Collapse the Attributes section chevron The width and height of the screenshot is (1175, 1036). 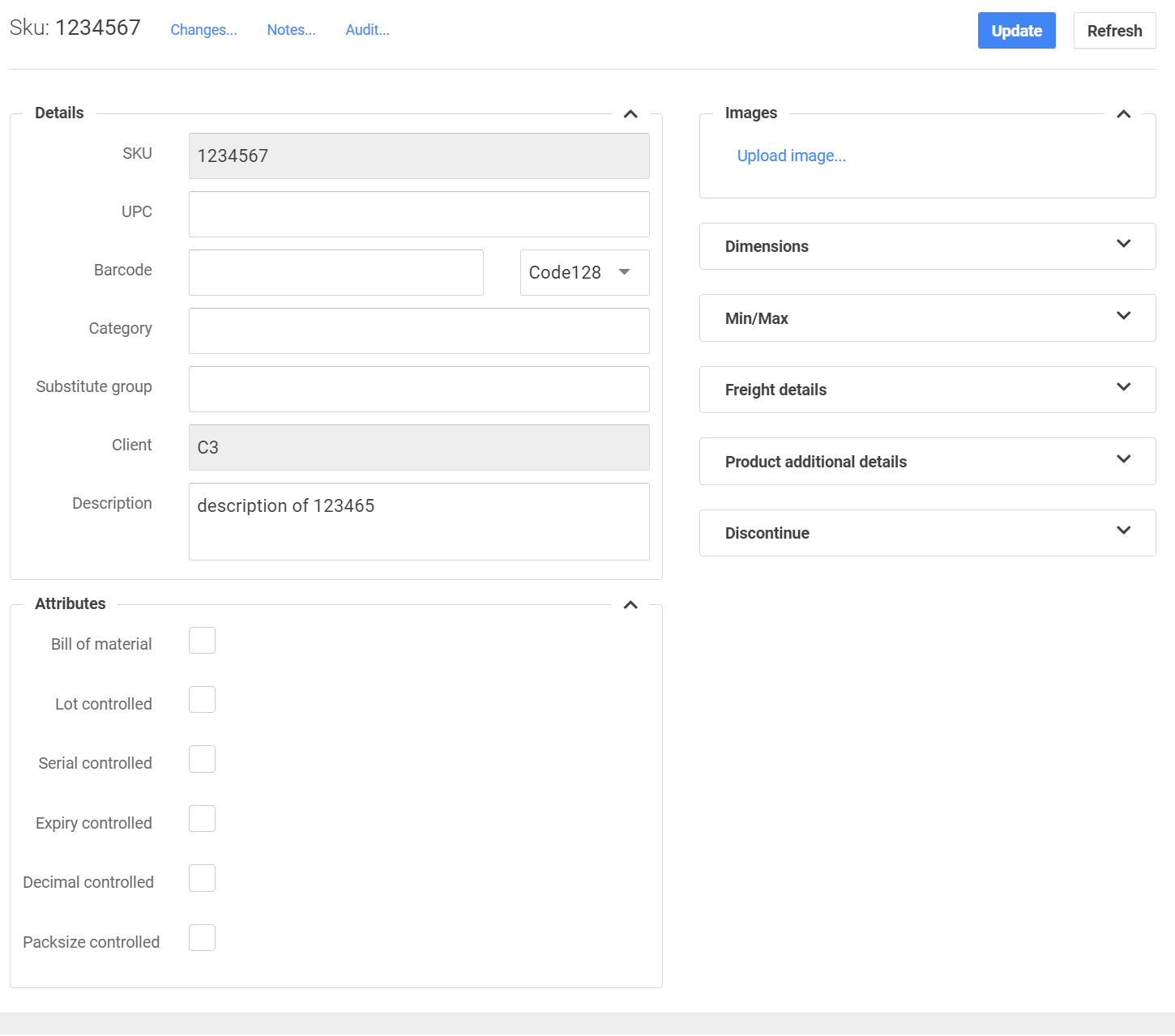pyautogui.click(x=630, y=605)
